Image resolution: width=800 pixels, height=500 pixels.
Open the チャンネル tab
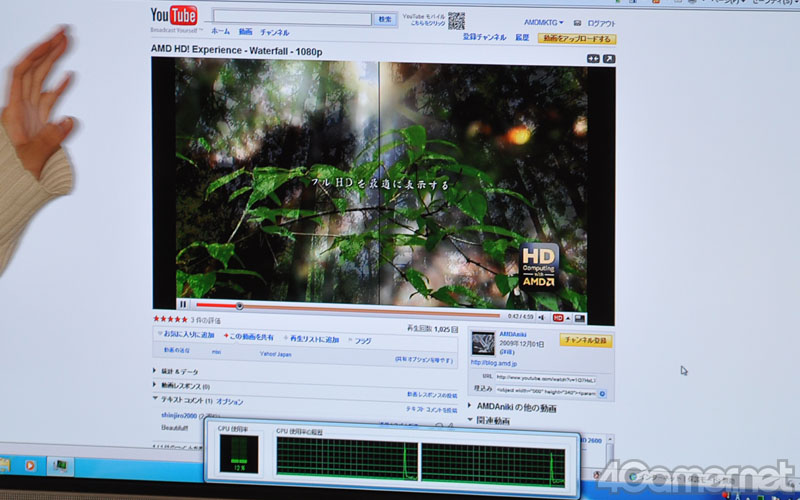coord(274,32)
